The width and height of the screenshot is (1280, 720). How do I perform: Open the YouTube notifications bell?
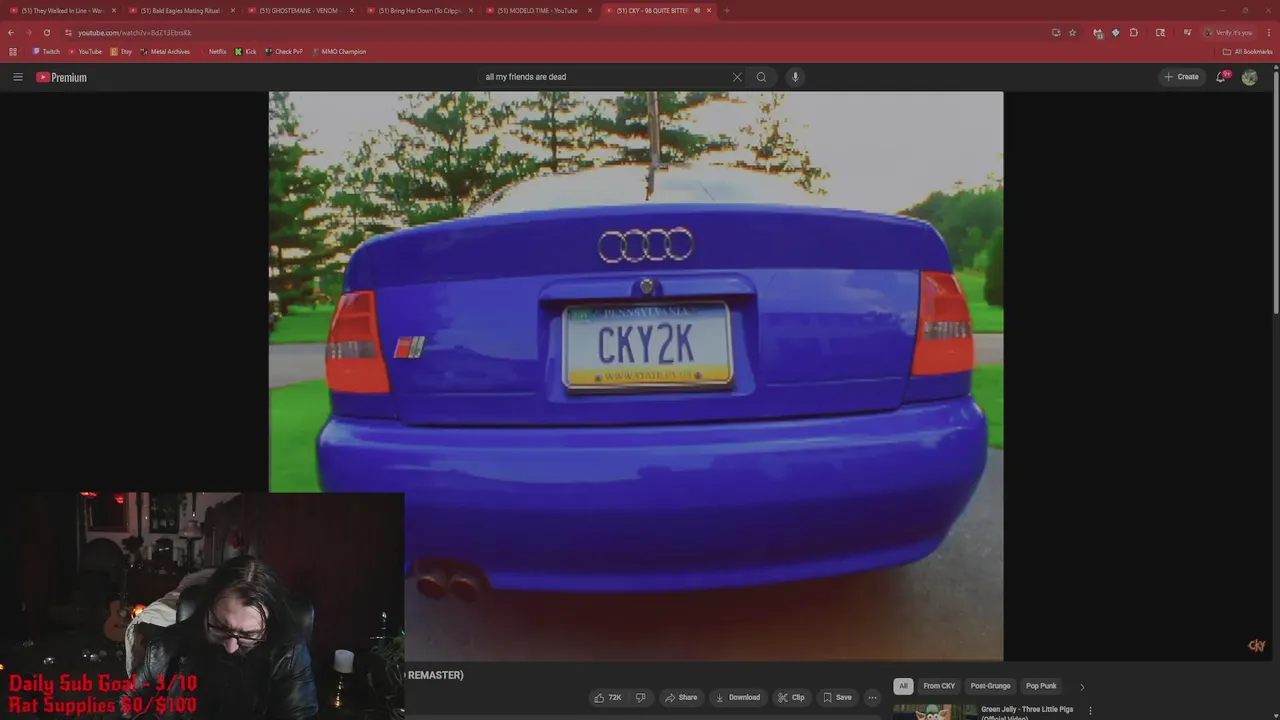[x=1221, y=77]
